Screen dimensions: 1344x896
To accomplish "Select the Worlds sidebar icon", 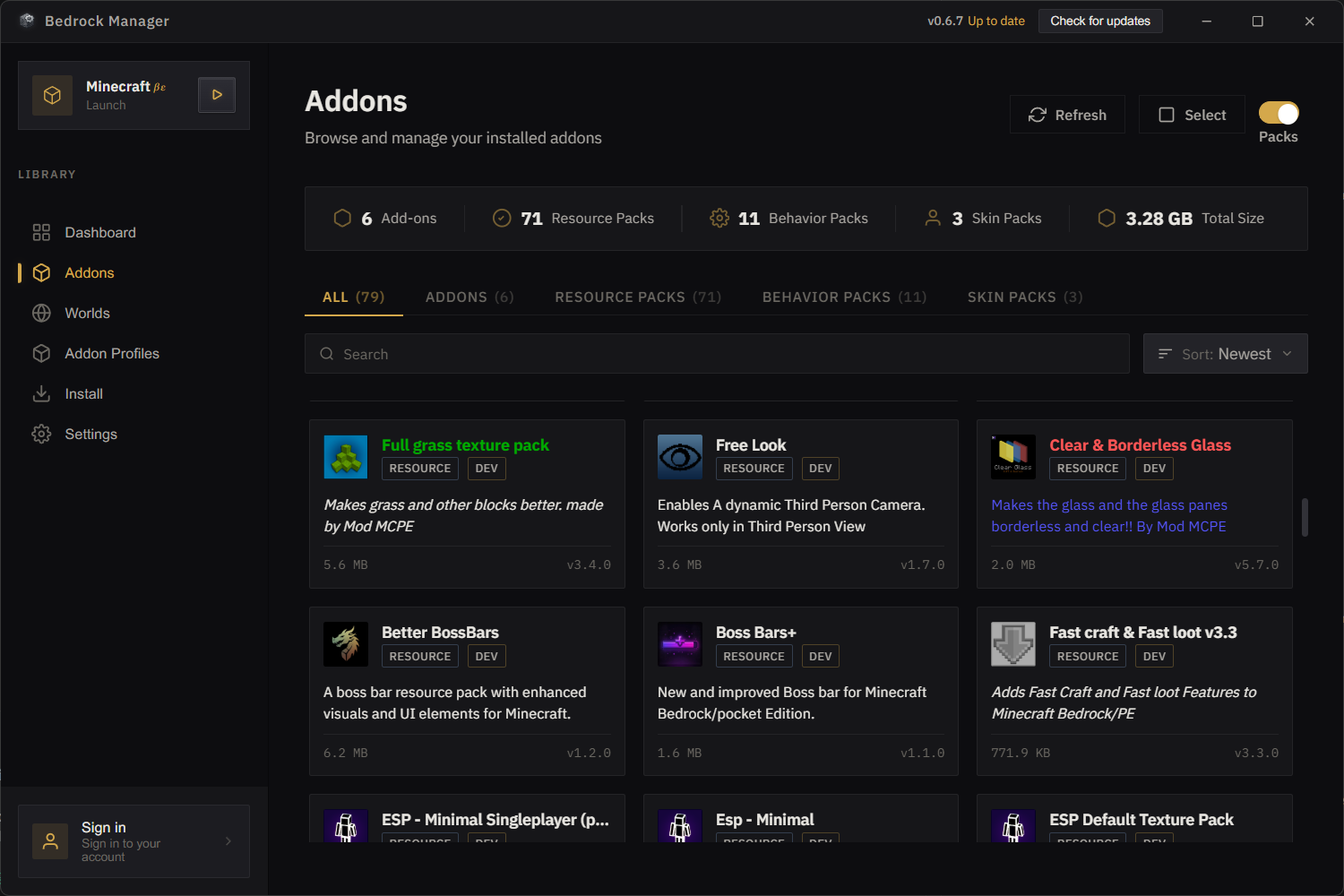I will [x=41, y=313].
